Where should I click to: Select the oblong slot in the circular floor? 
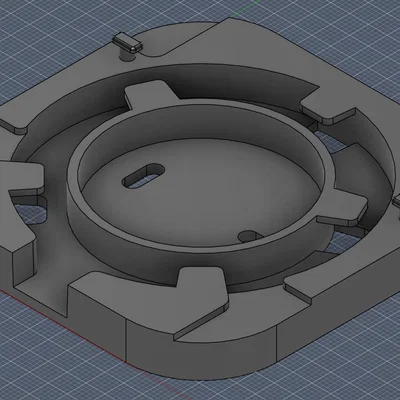tap(143, 175)
